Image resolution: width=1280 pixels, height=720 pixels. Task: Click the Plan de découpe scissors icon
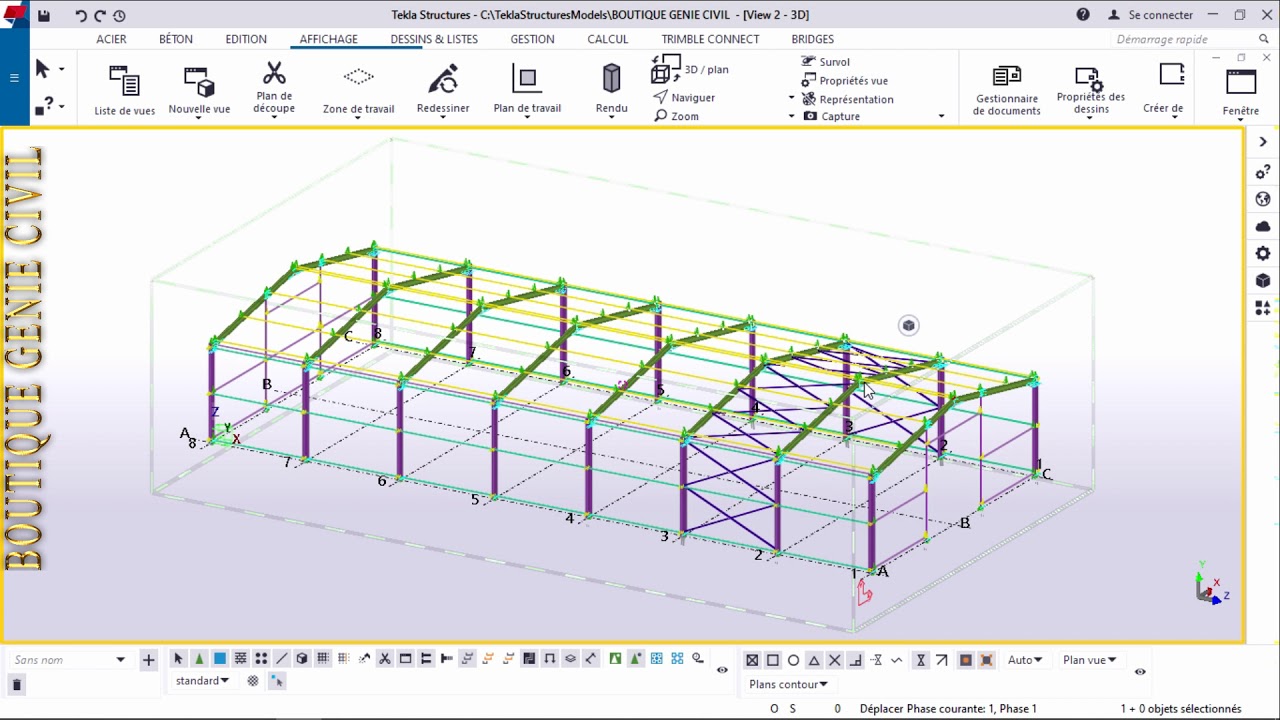click(x=274, y=74)
